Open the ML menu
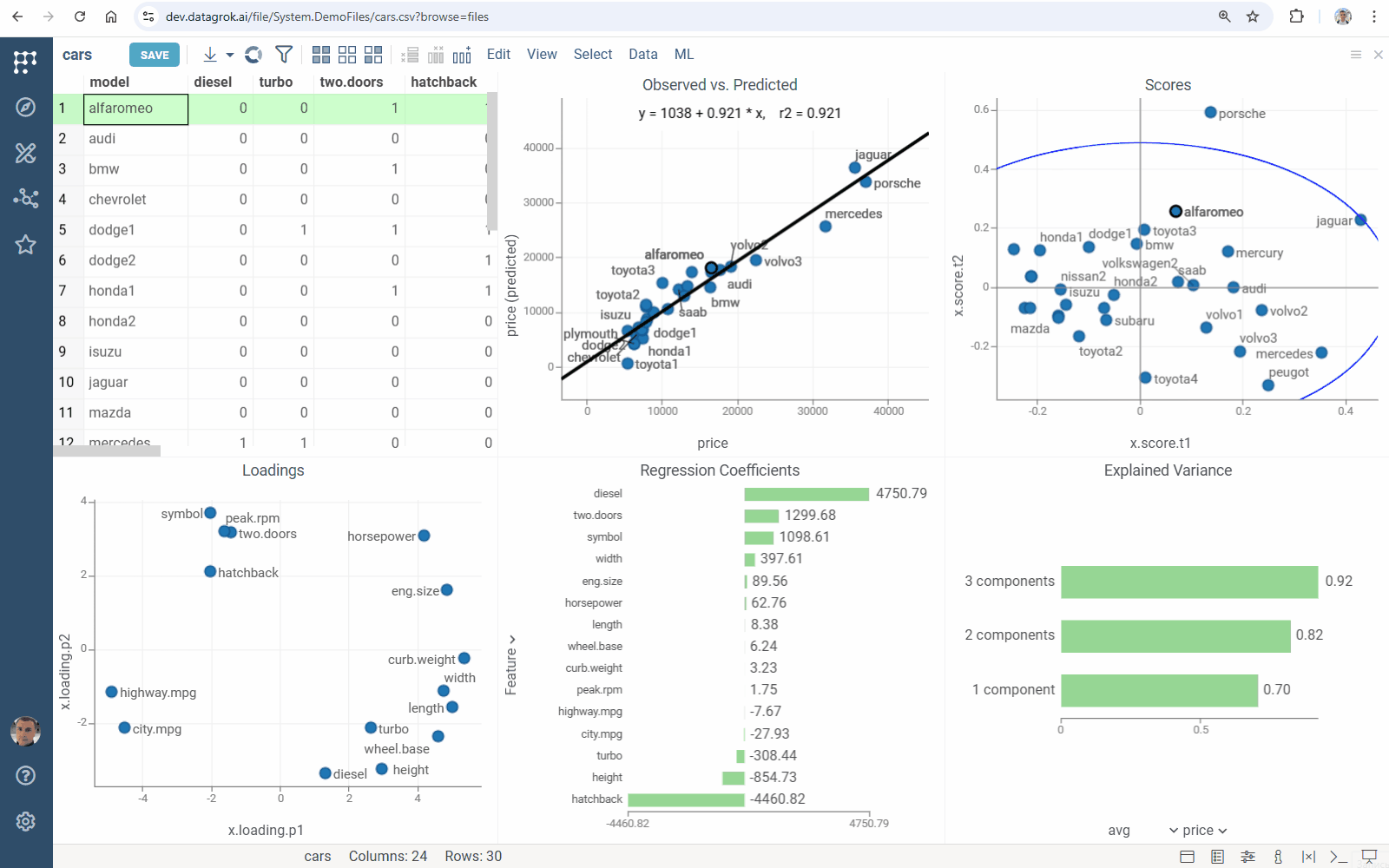Viewport: 1389px width, 868px height. pos(683,54)
